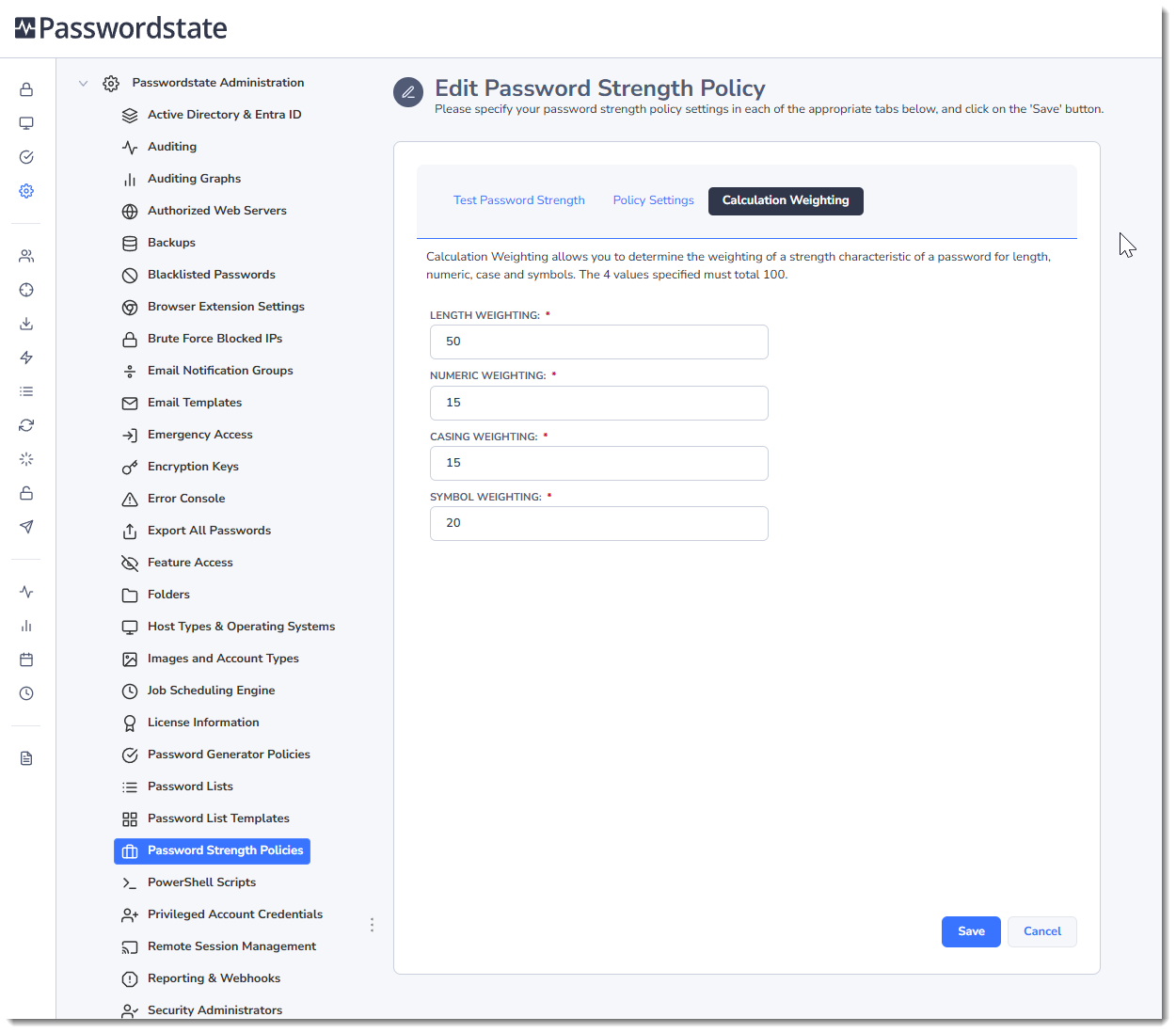The width and height of the screenshot is (1176, 1033).
Task: Select the blue gear administration icon
Action: 26,191
